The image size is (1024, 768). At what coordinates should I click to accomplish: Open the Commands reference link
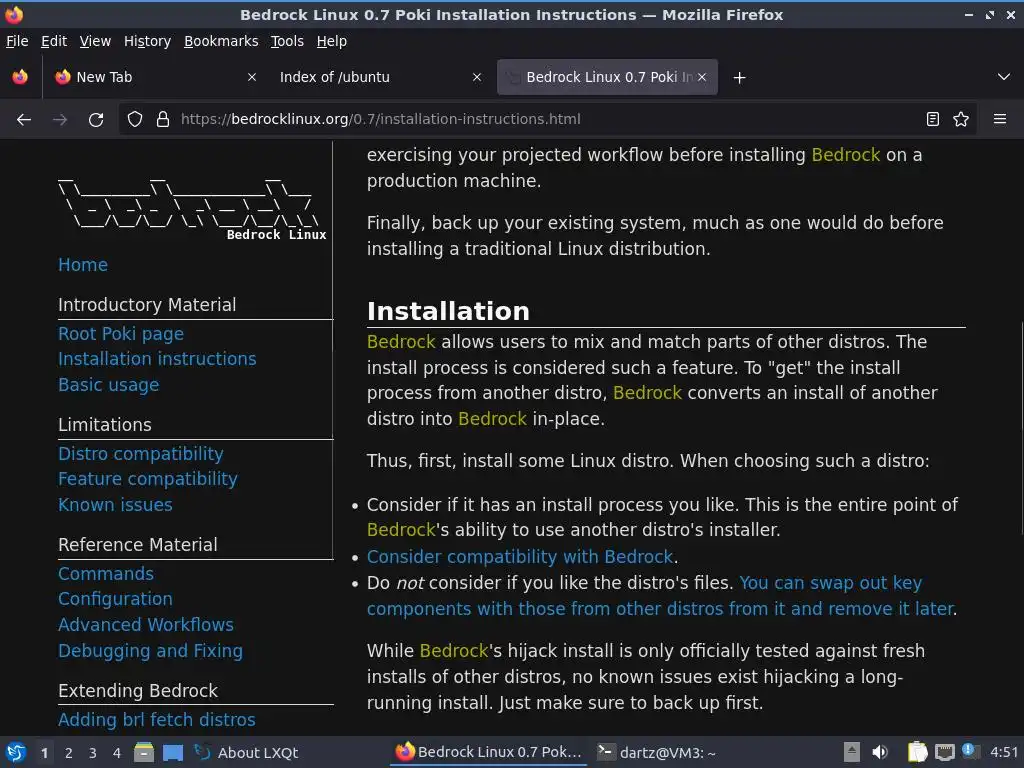point(106,574)
